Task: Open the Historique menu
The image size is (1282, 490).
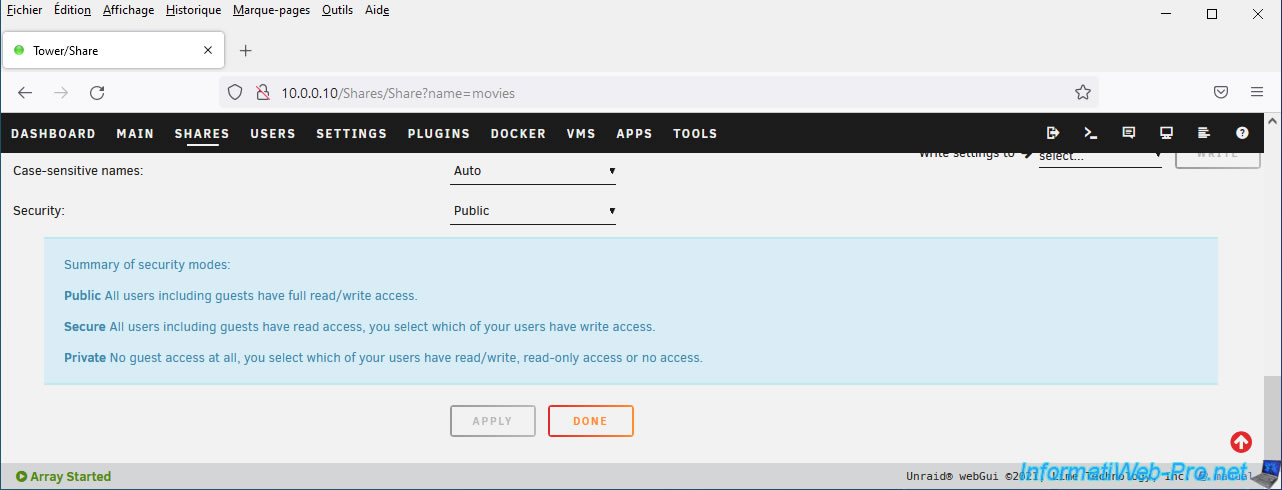Action: pos(193,10)
